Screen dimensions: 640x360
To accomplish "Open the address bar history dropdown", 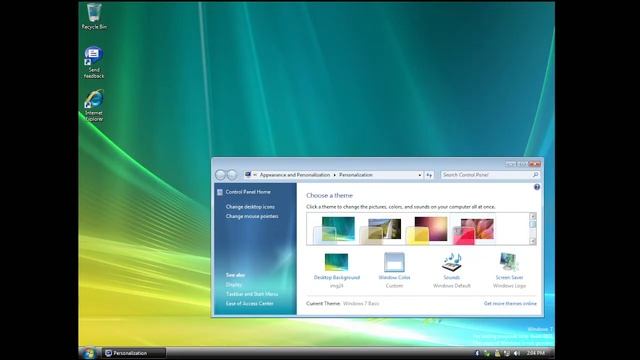I will [420, 175].
